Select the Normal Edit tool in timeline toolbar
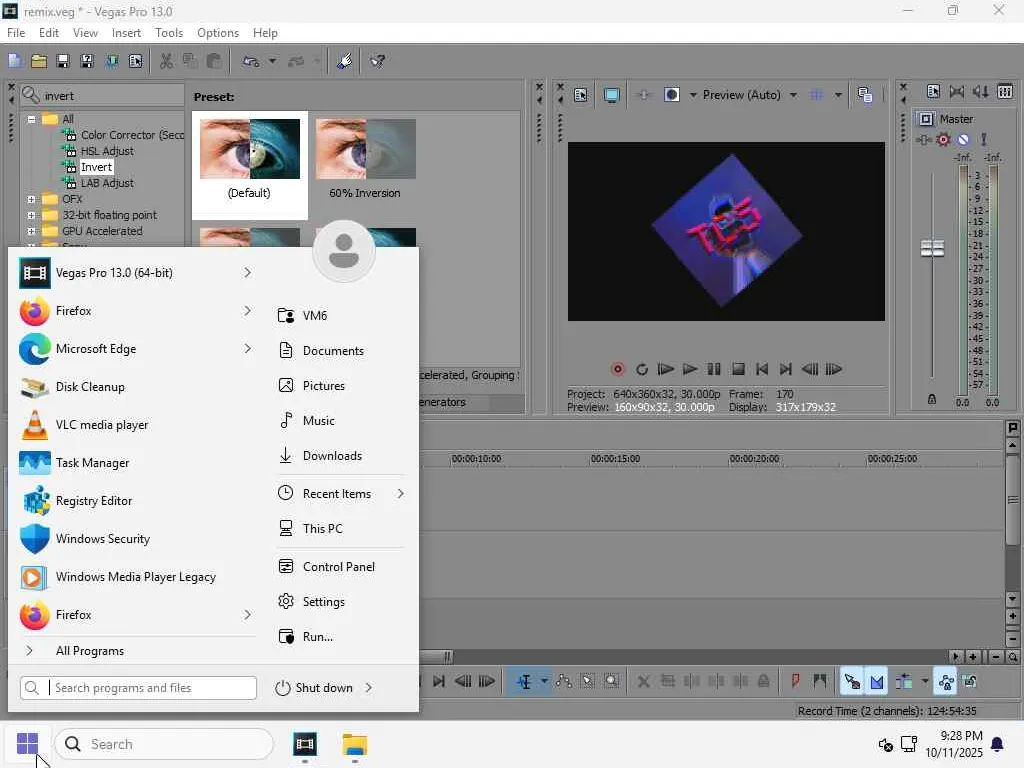The width and height of the screenshot is (1024, 768). (x=524, y=682)
